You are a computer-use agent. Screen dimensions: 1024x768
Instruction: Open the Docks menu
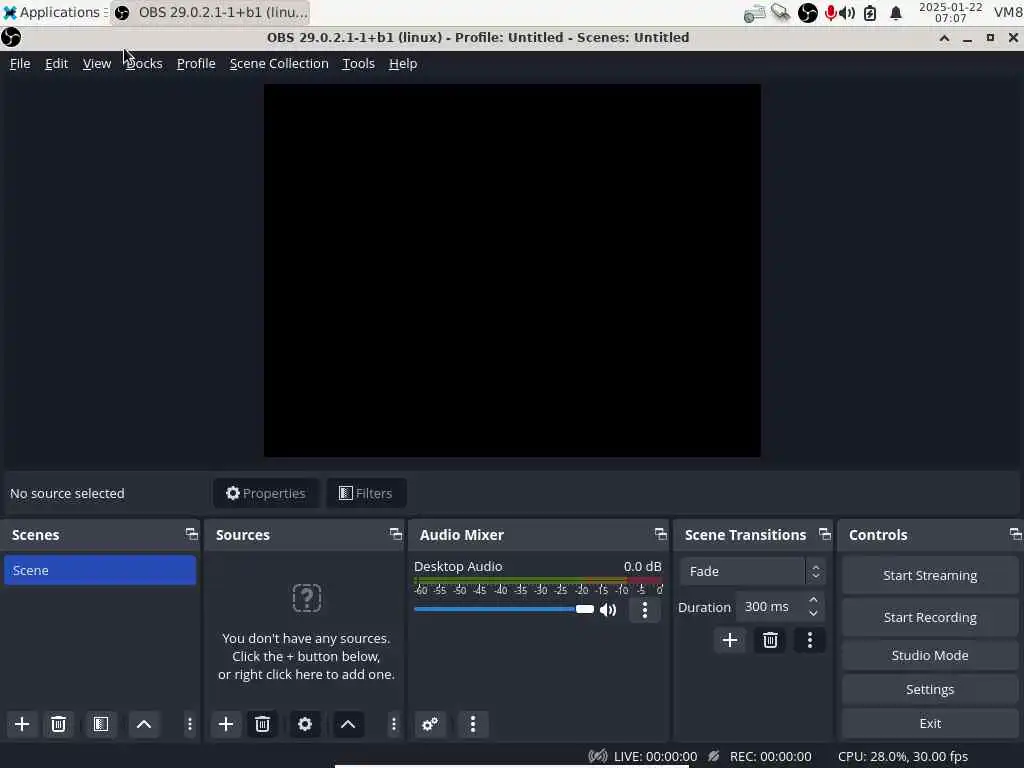point(144,63)
